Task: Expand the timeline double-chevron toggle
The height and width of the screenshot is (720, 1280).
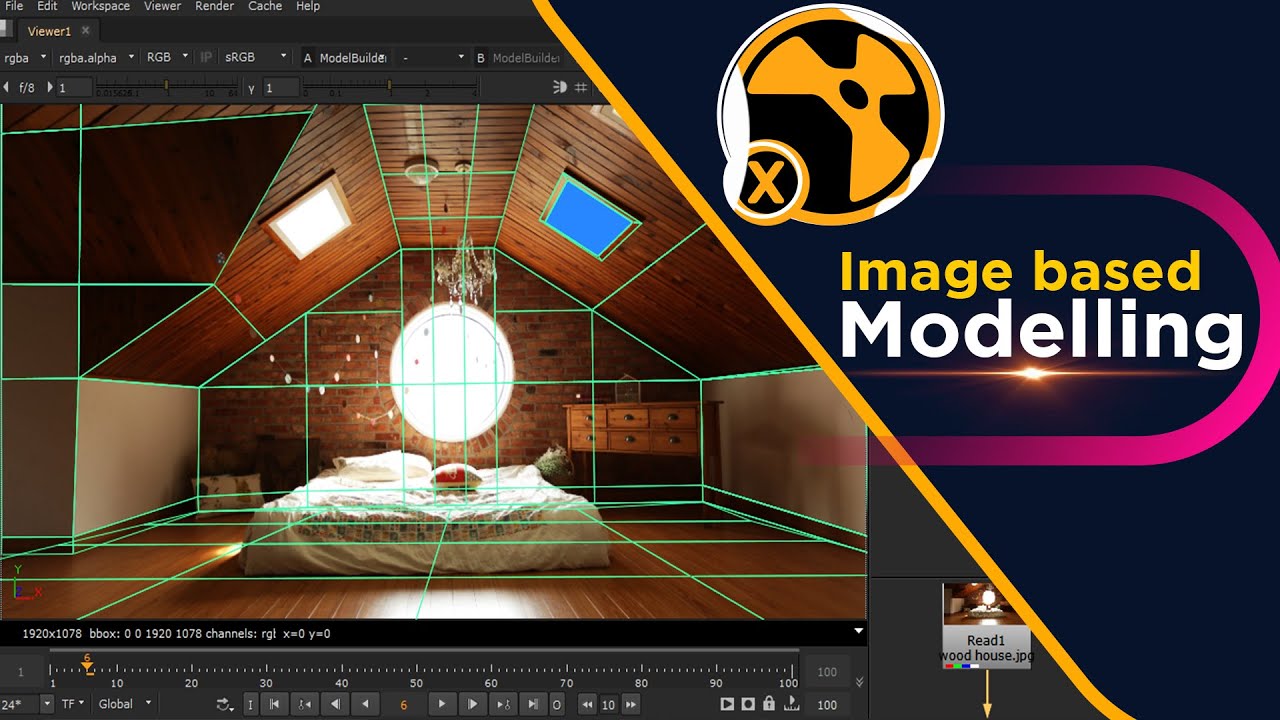Action: (x=859, y=682)
